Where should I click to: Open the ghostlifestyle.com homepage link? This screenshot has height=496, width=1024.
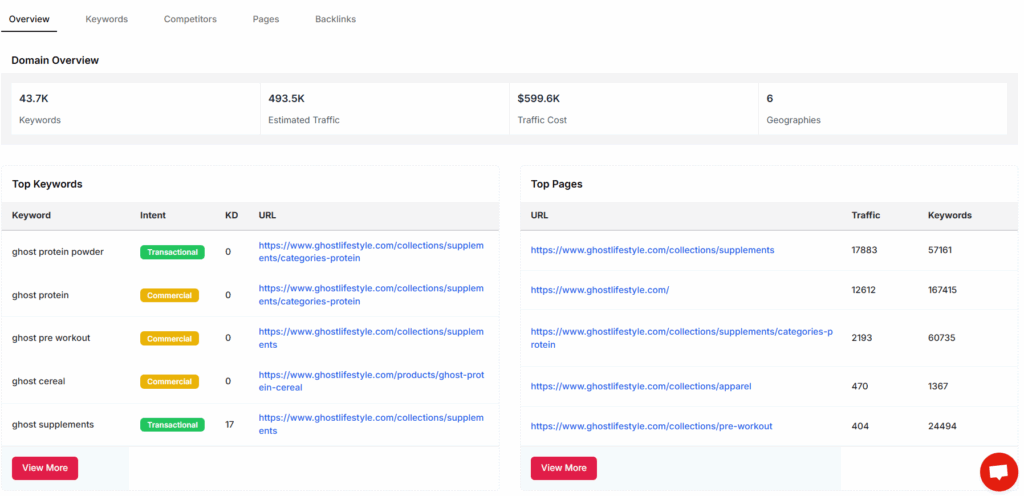600,290
